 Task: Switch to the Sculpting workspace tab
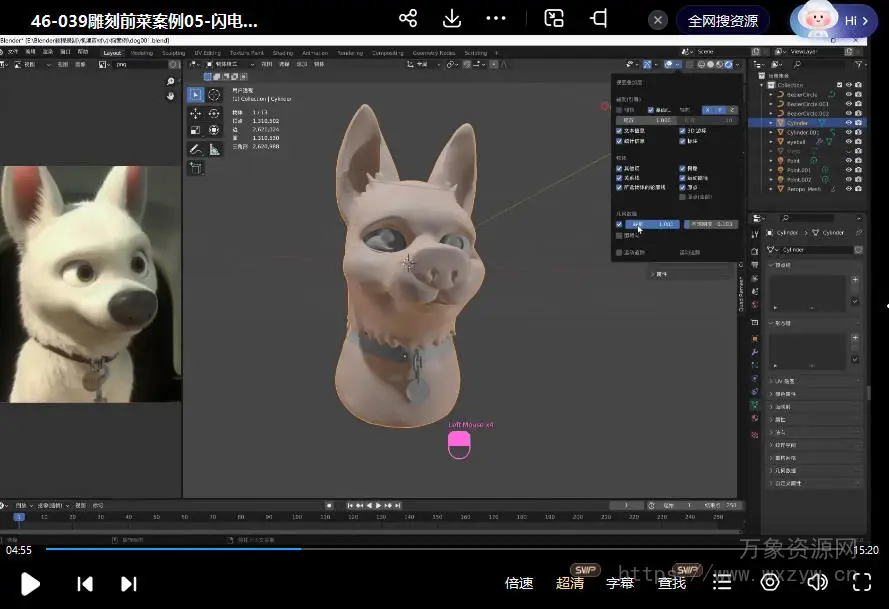173,53
